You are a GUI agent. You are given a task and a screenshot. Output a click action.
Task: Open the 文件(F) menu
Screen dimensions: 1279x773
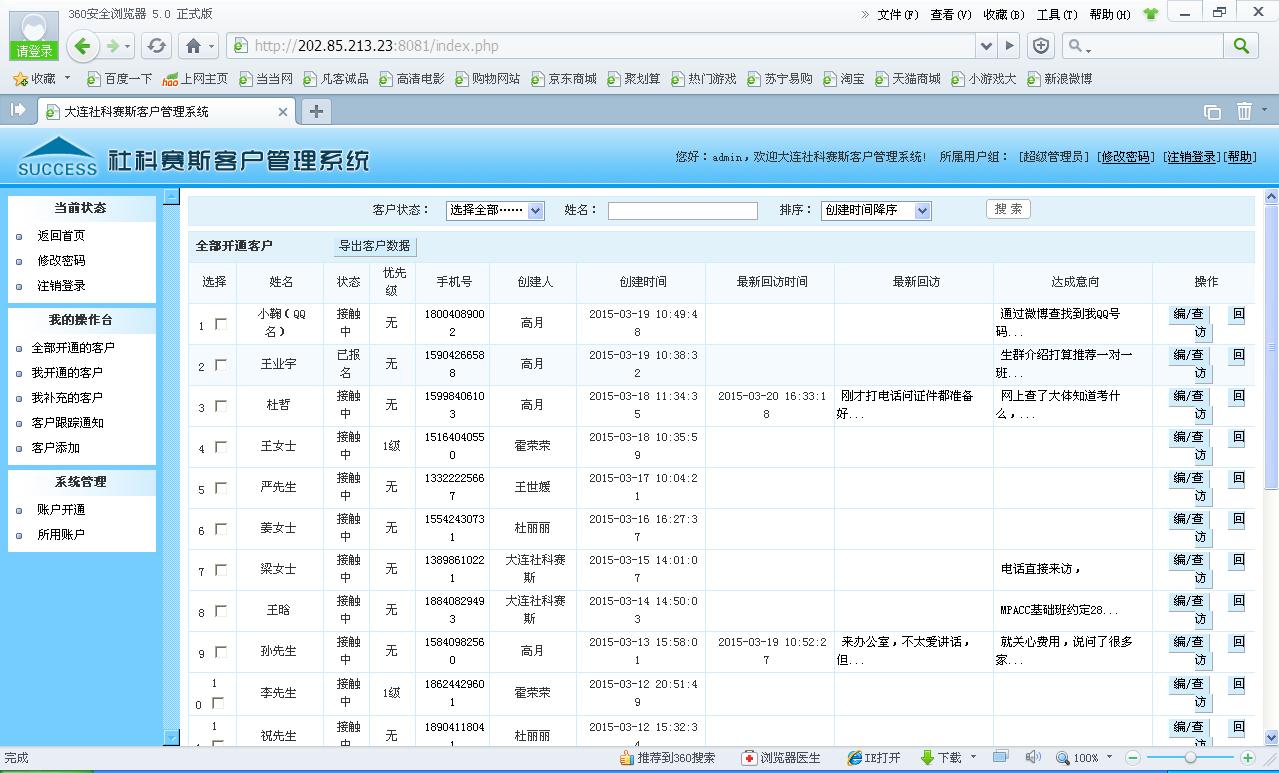[x=898, y=14]
